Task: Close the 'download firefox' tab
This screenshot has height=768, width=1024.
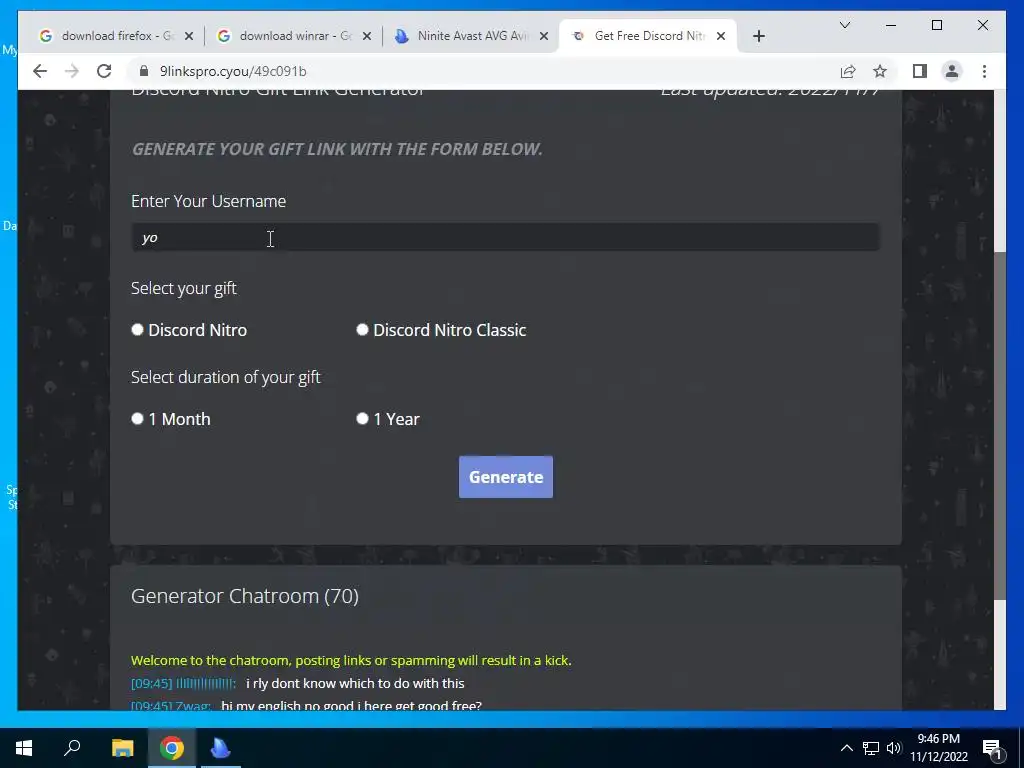Action: coord(189,37)
